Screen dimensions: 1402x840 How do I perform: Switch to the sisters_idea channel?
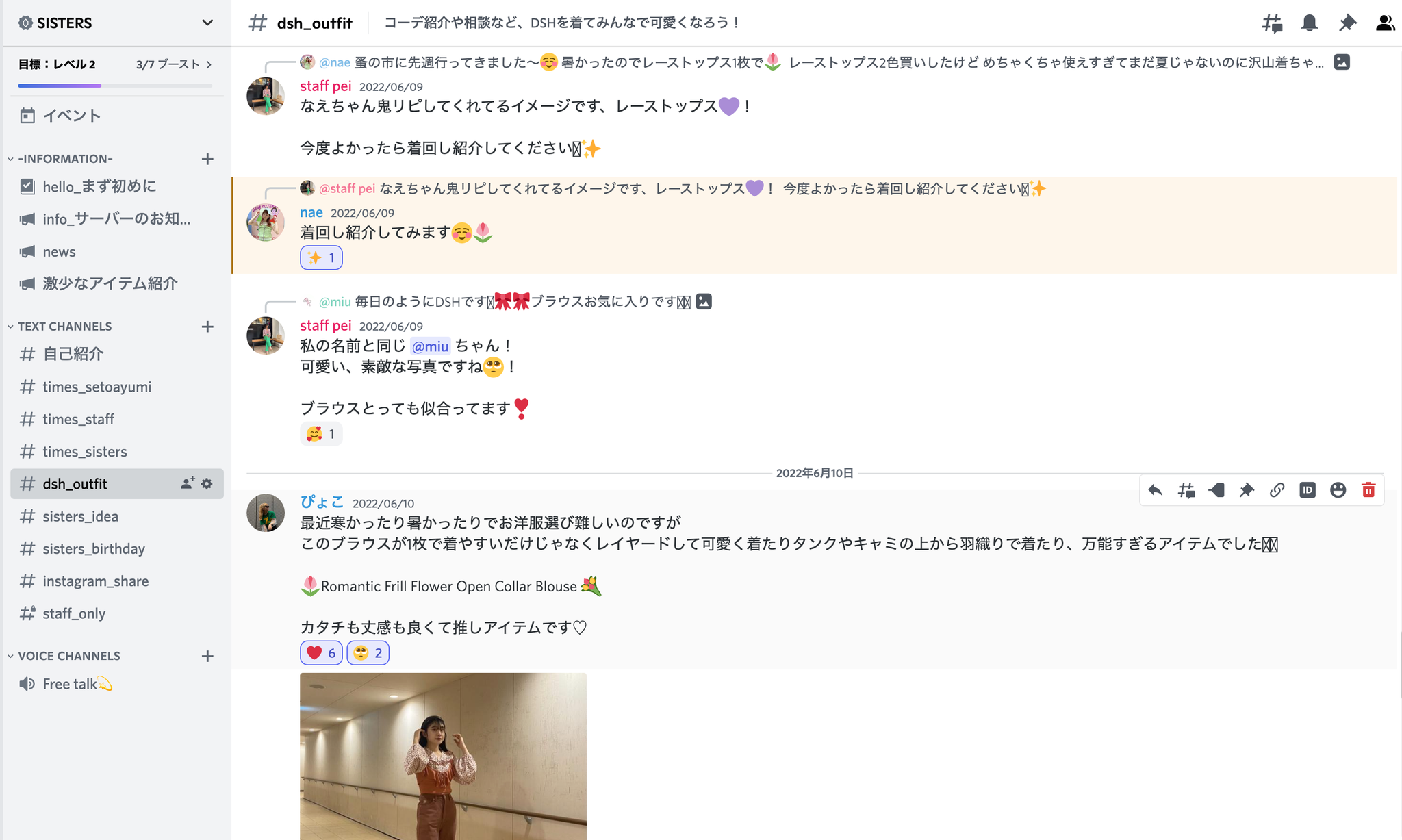tap(117, 516)
